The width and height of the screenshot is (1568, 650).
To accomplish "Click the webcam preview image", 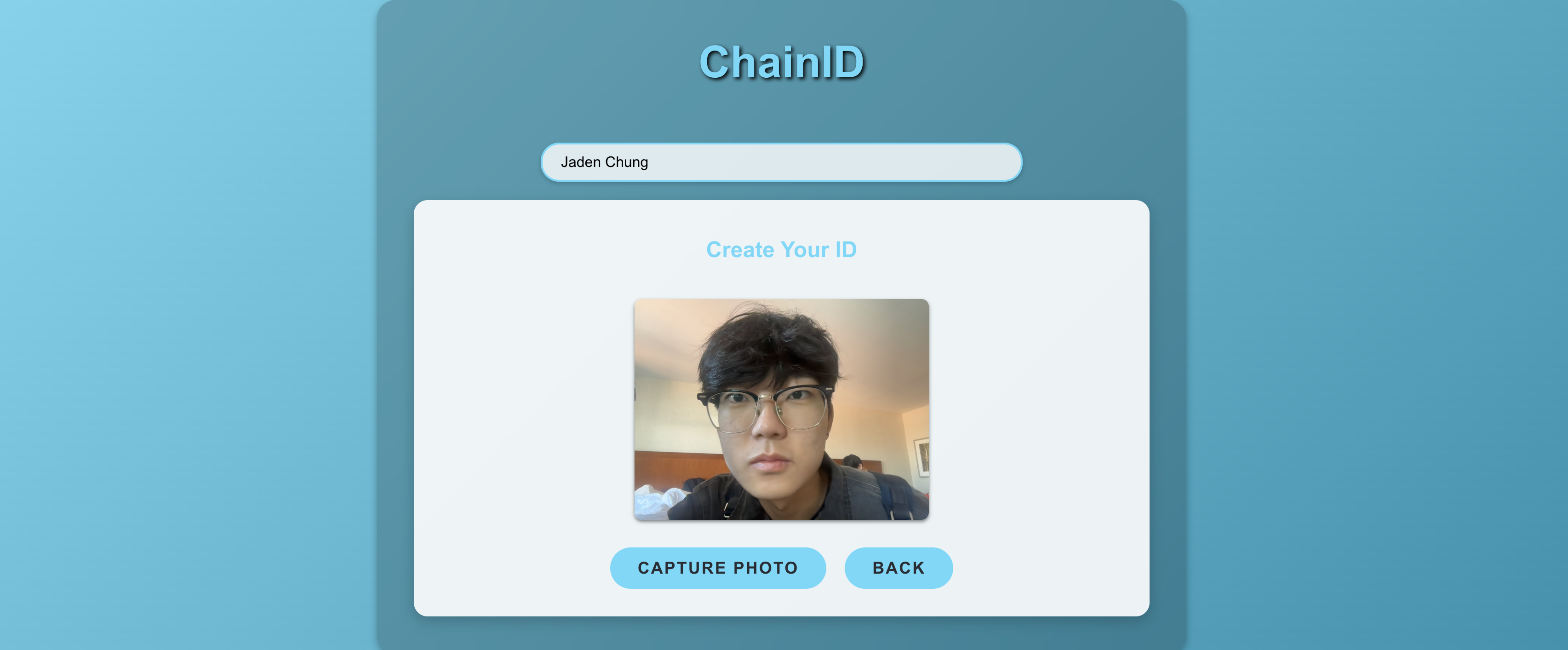I will (781, 409).
